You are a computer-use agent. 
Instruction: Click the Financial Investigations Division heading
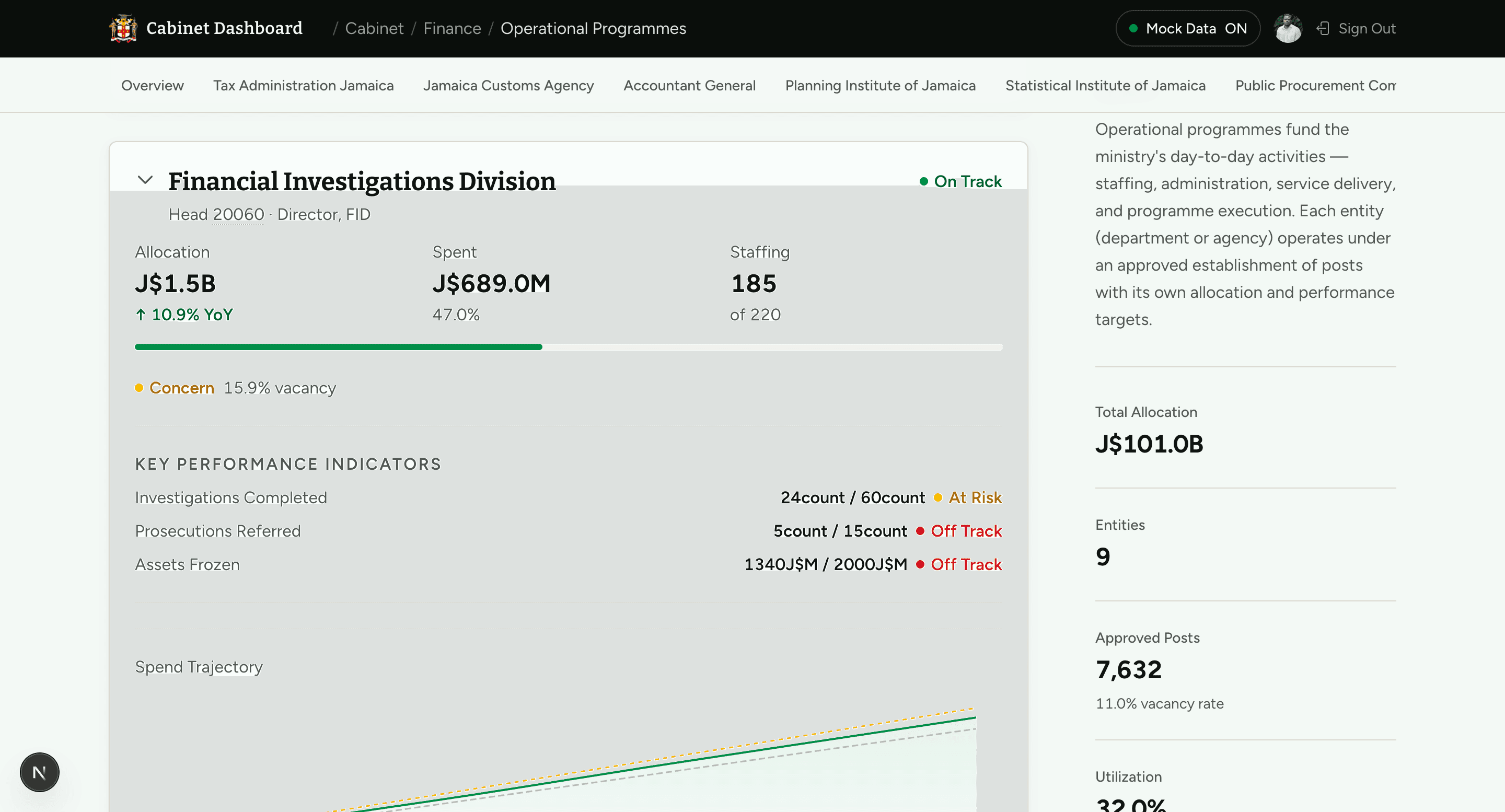[x=362, y=181]
